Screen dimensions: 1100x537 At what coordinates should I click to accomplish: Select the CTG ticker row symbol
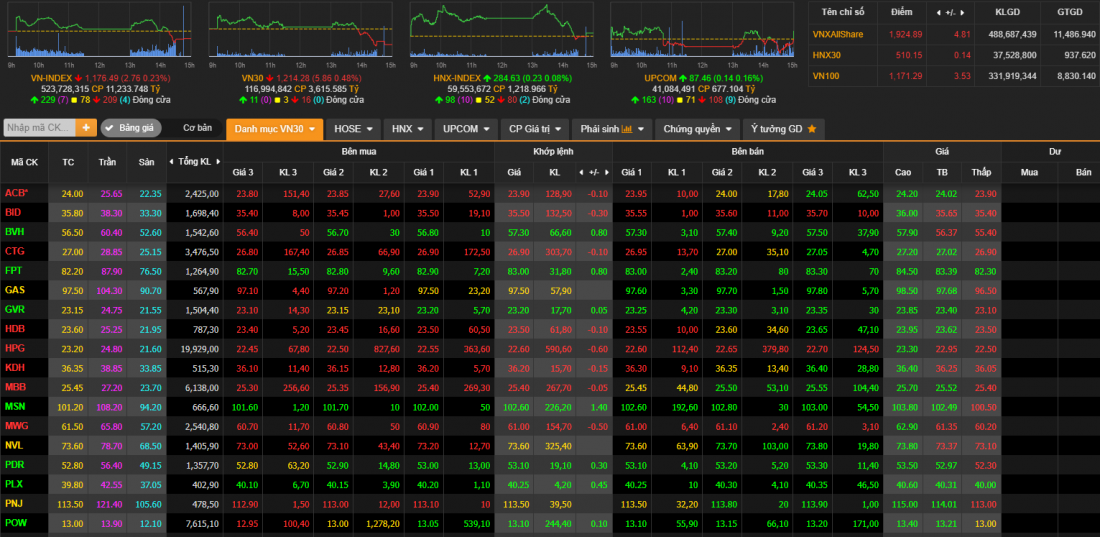pos(14,251)
